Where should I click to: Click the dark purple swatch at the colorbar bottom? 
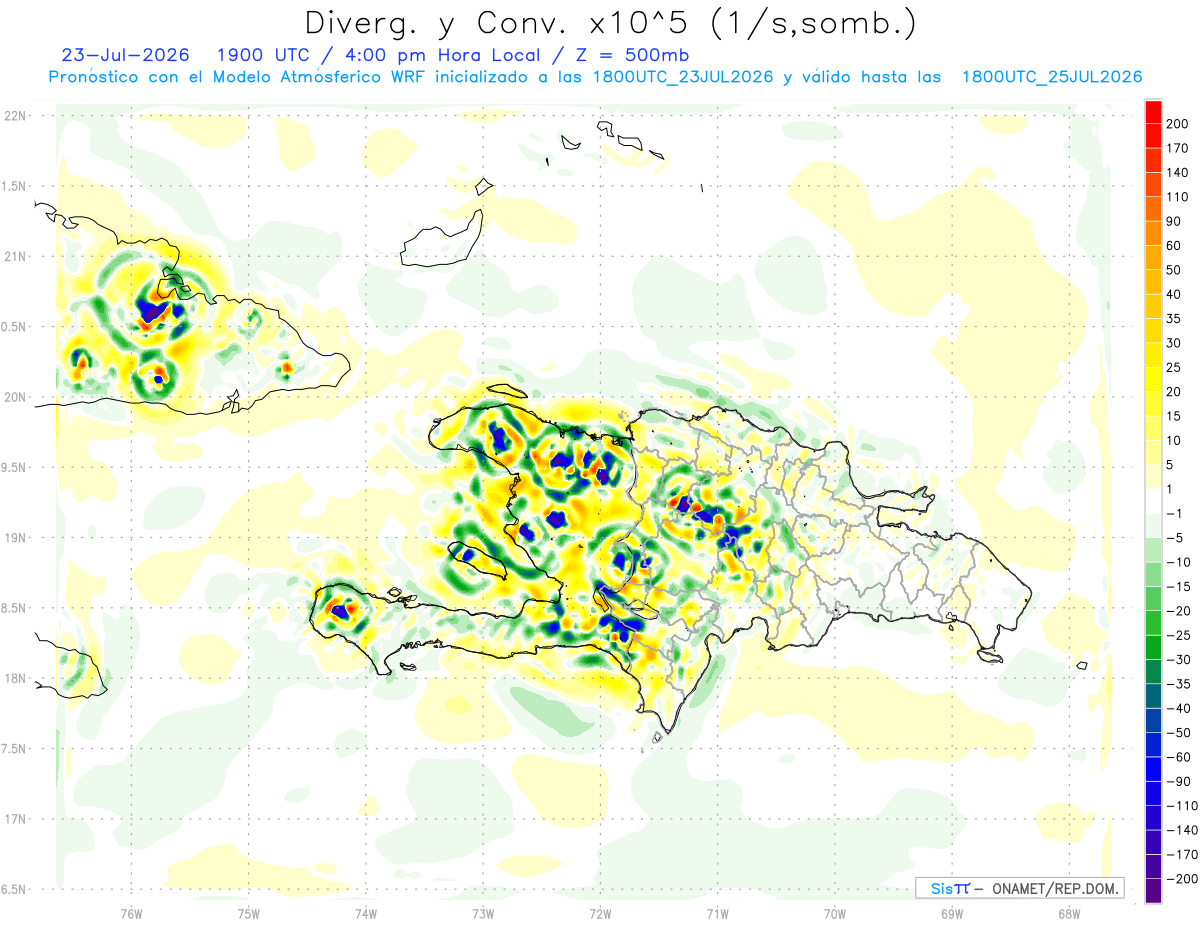1153,891
